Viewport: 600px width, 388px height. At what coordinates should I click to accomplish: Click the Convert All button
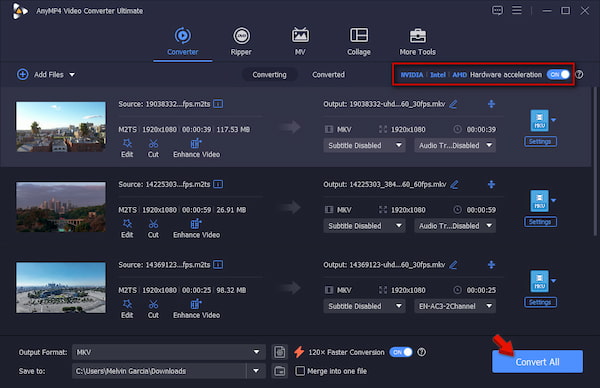[537, 362]
